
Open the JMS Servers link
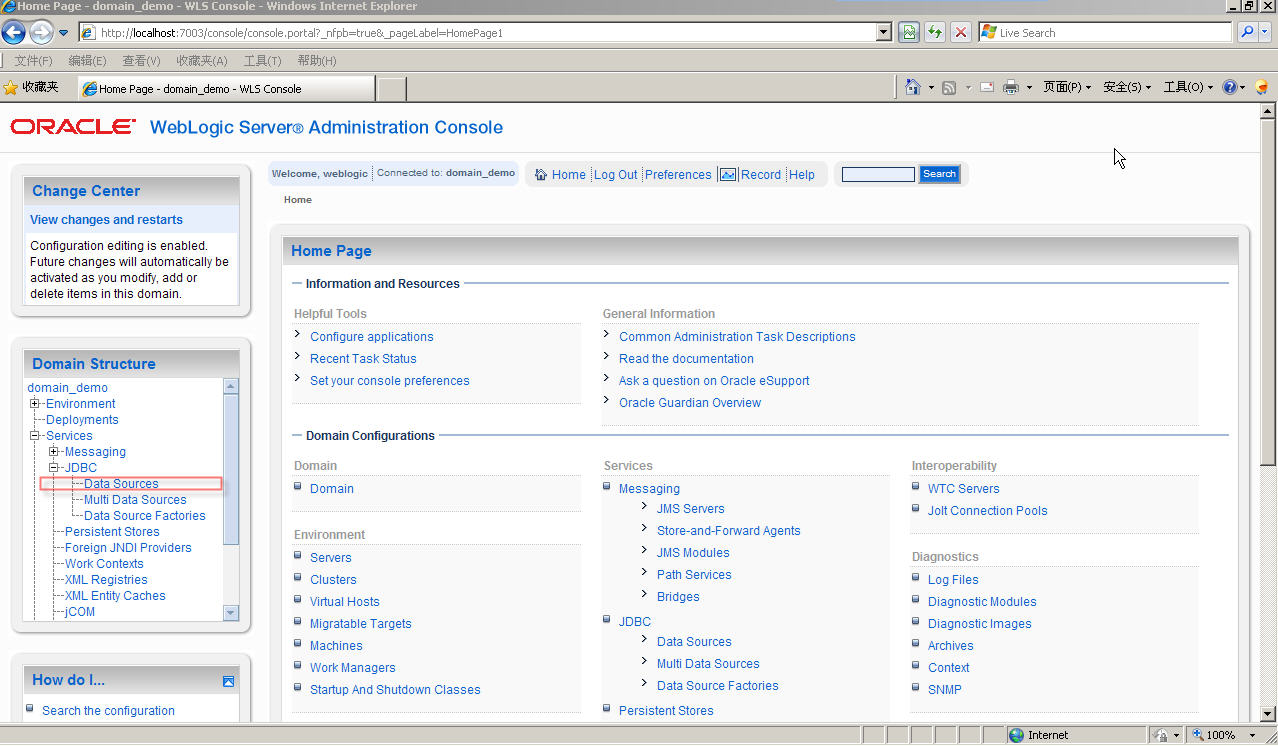(691, 509)
